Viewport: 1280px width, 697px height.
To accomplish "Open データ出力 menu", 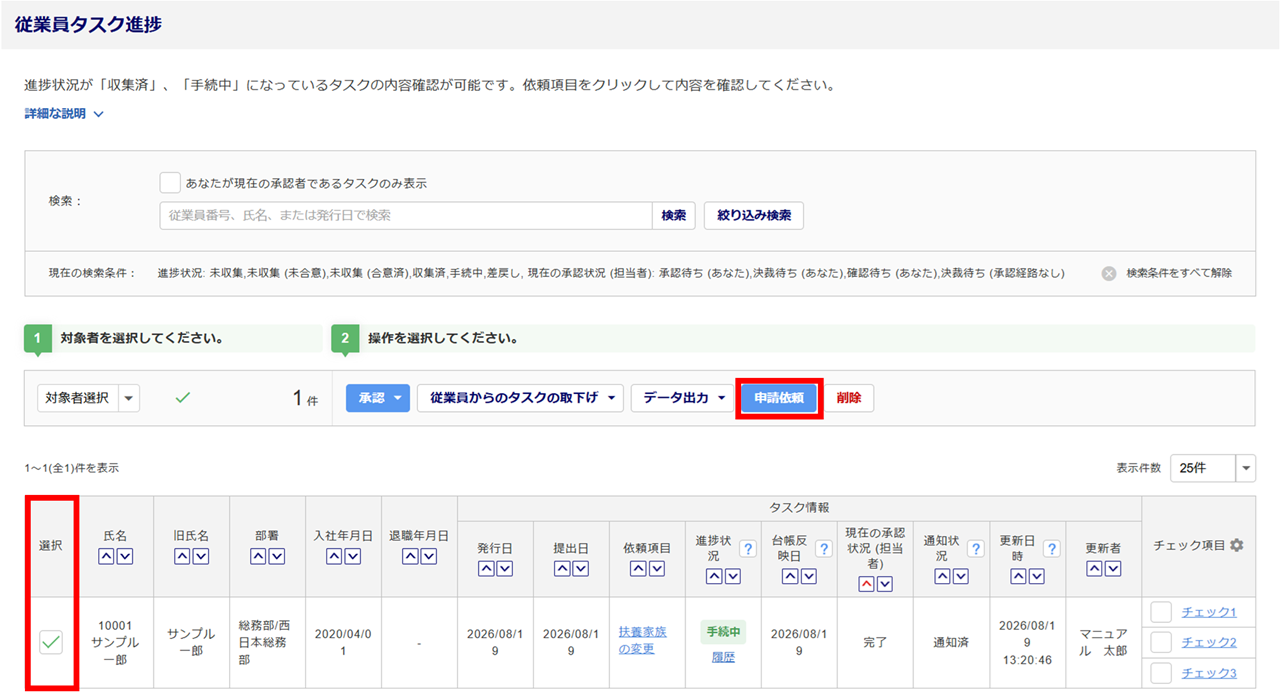I will (683, 398).
